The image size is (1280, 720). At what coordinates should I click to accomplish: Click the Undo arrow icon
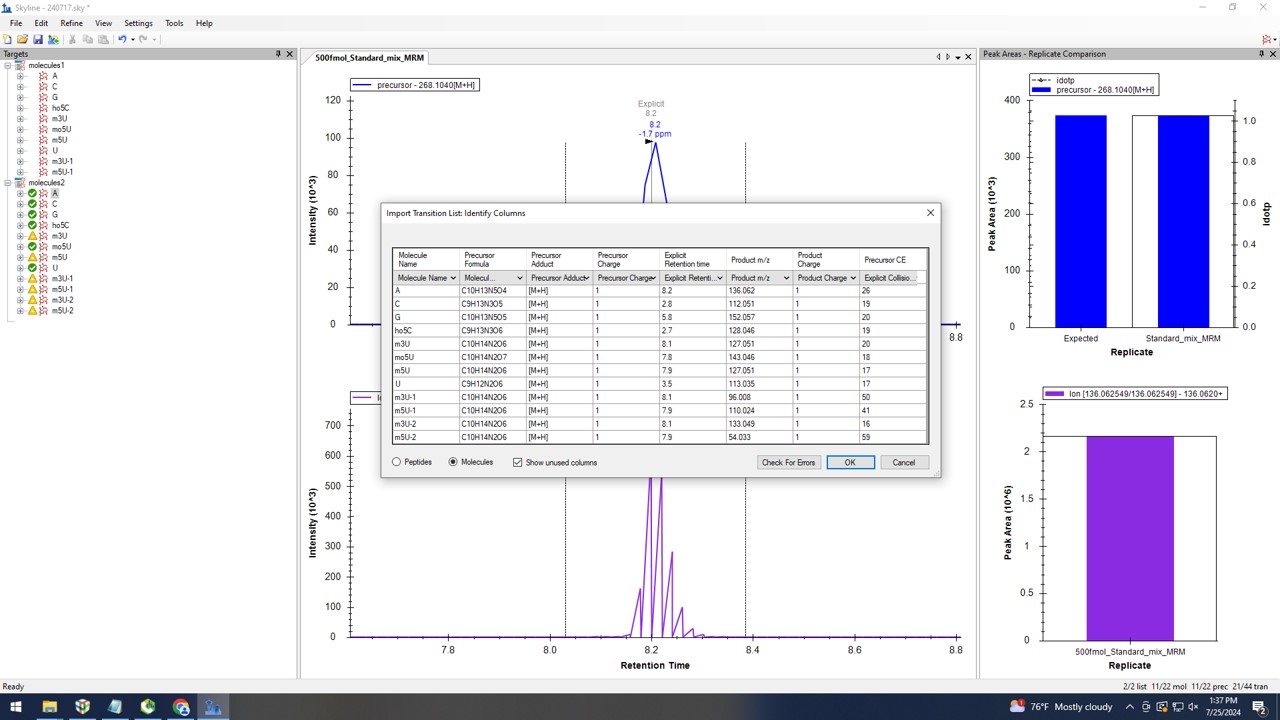(x=122, y=39)
